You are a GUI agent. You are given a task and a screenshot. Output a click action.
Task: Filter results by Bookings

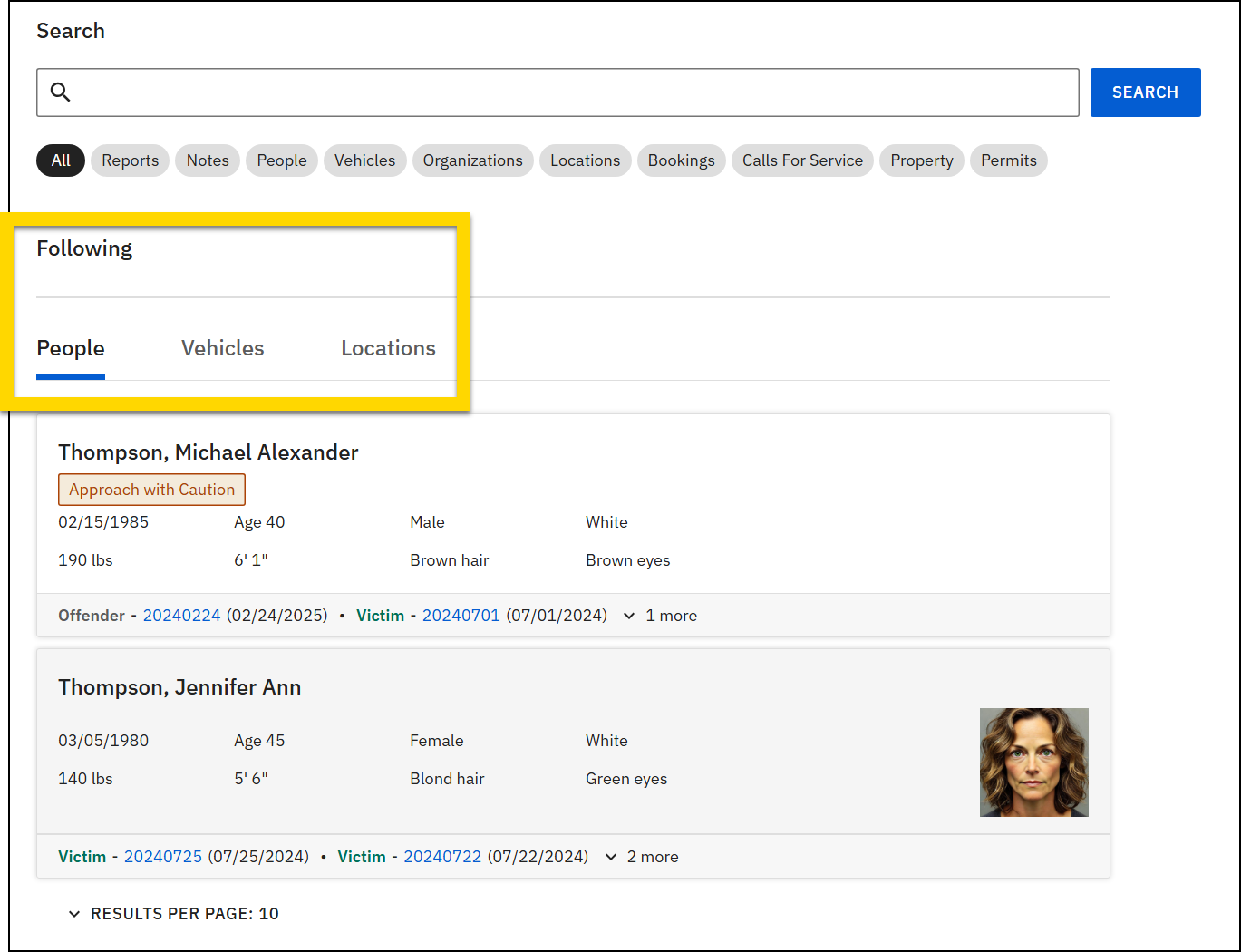(x=681, y=160)
